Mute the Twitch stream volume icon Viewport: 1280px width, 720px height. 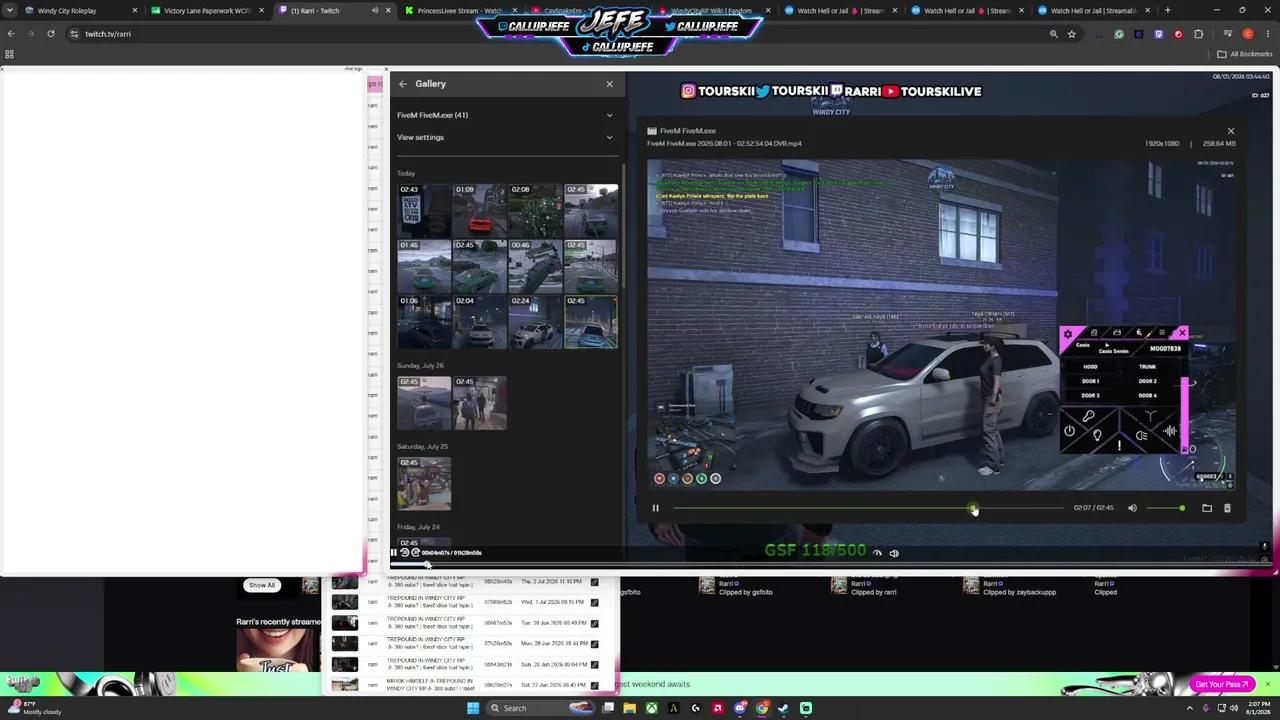click(894, 553)
